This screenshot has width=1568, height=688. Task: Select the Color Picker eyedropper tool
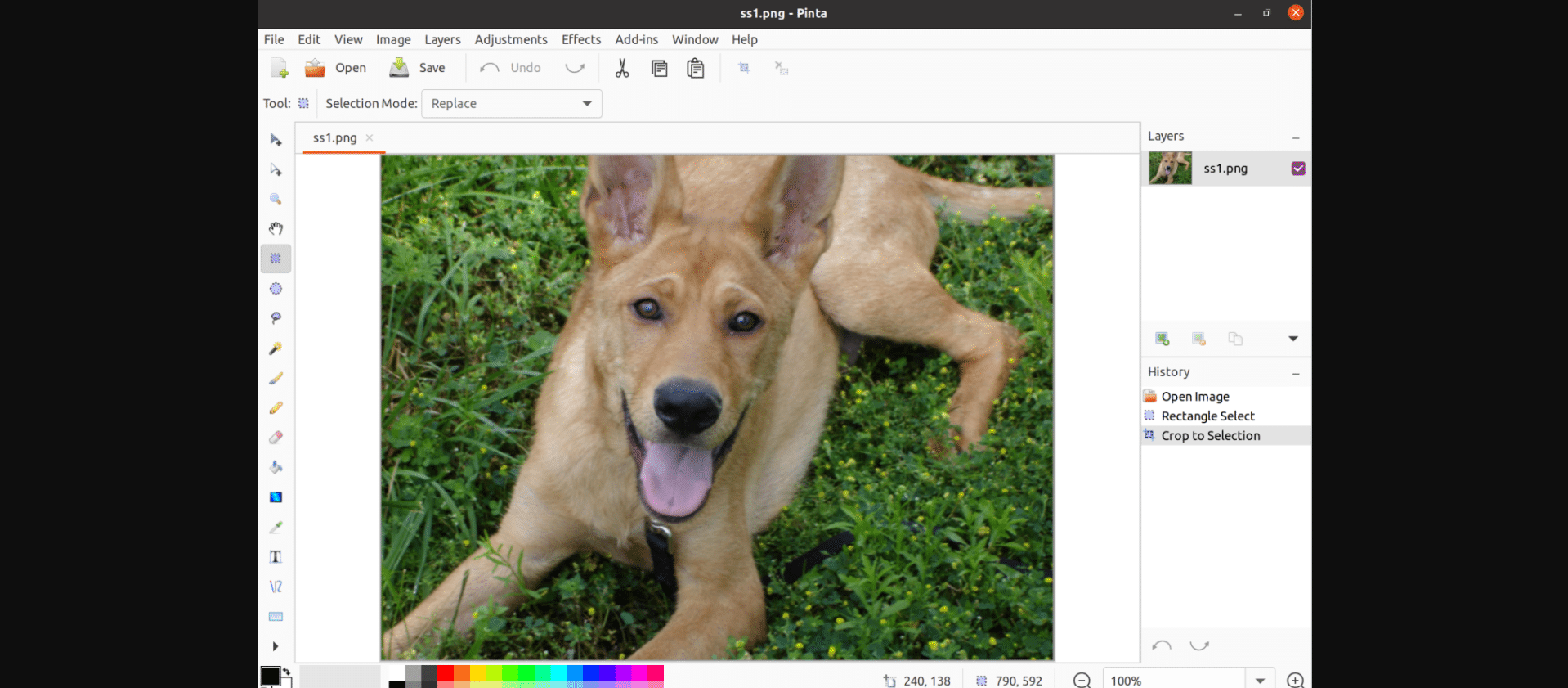pos(276,527)
